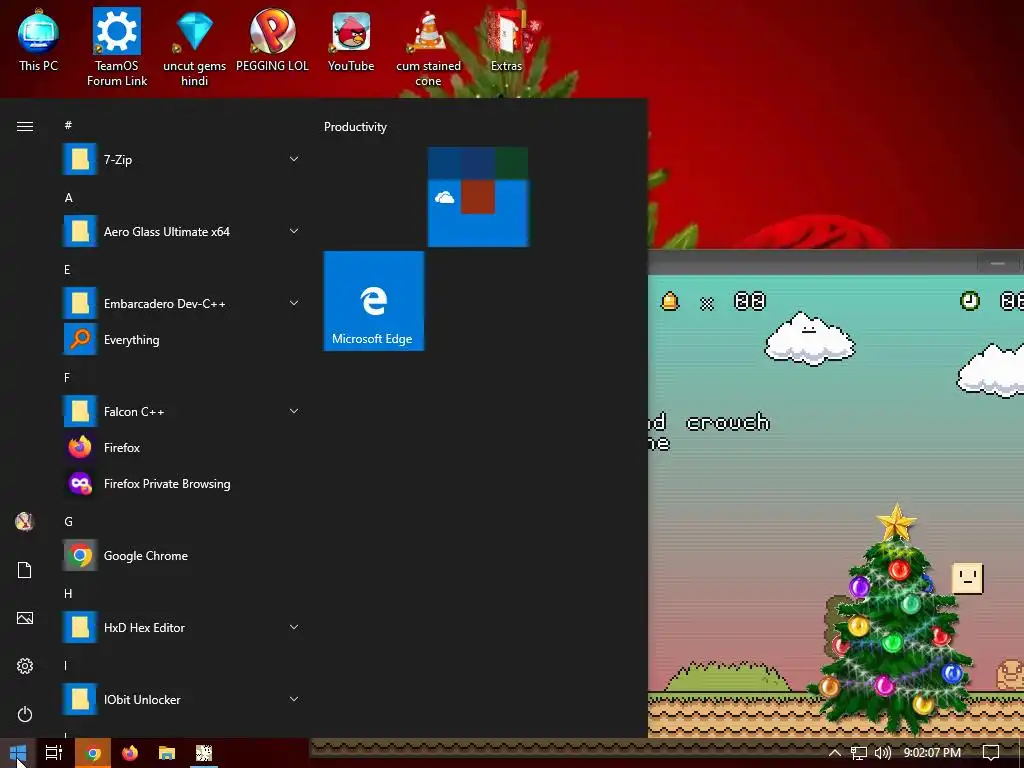Open Firefox from the taskbar

click(130, 753)
